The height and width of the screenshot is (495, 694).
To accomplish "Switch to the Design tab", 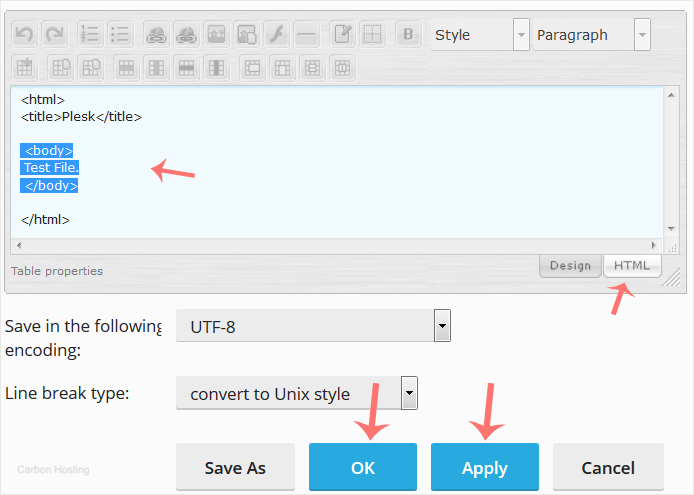I will pos(570,266).
